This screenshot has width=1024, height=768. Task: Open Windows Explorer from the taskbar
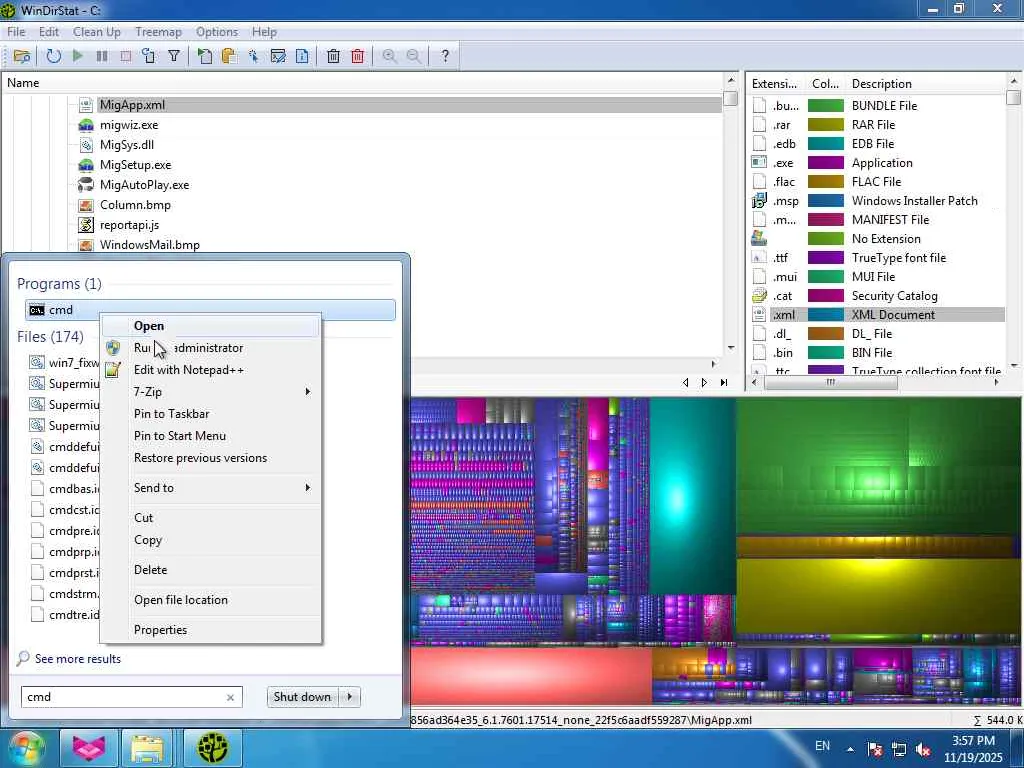pos(148,748)
